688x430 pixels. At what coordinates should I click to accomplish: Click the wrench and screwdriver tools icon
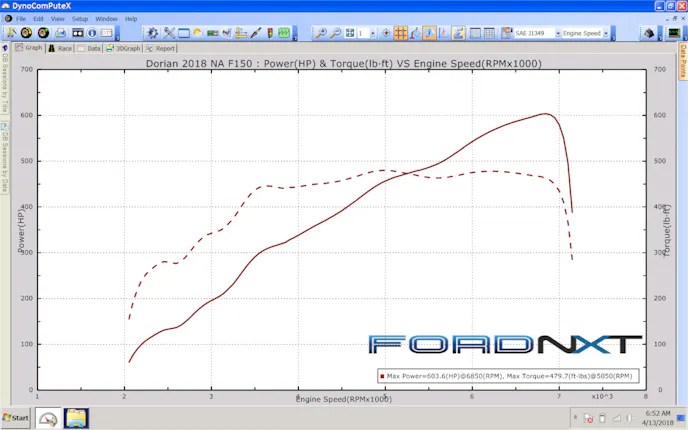(x=169, y=33)
